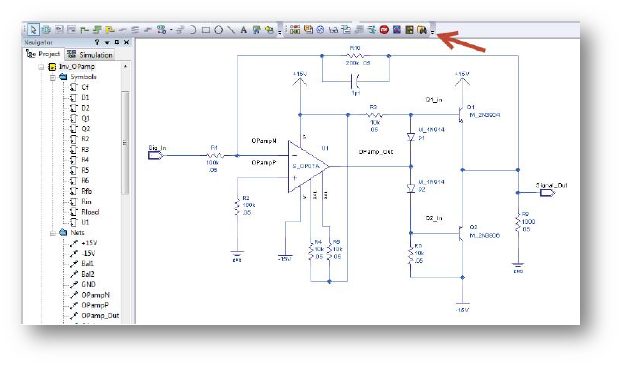
Task: Switch to the Simulation tab
Action: [x=90, y=55]
